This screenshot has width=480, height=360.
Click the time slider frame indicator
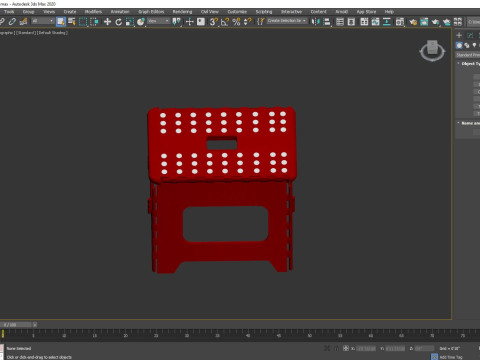[x=16, y=325]
